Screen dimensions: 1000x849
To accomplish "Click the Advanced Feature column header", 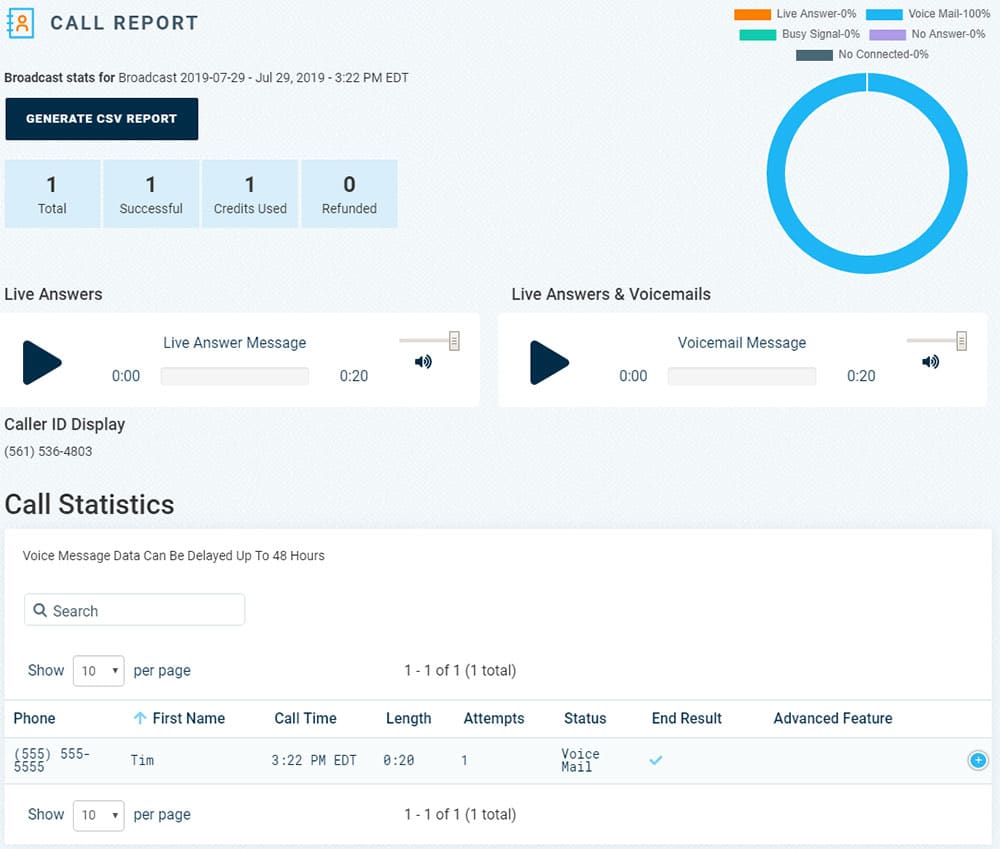I will click(x=833, y=718).
